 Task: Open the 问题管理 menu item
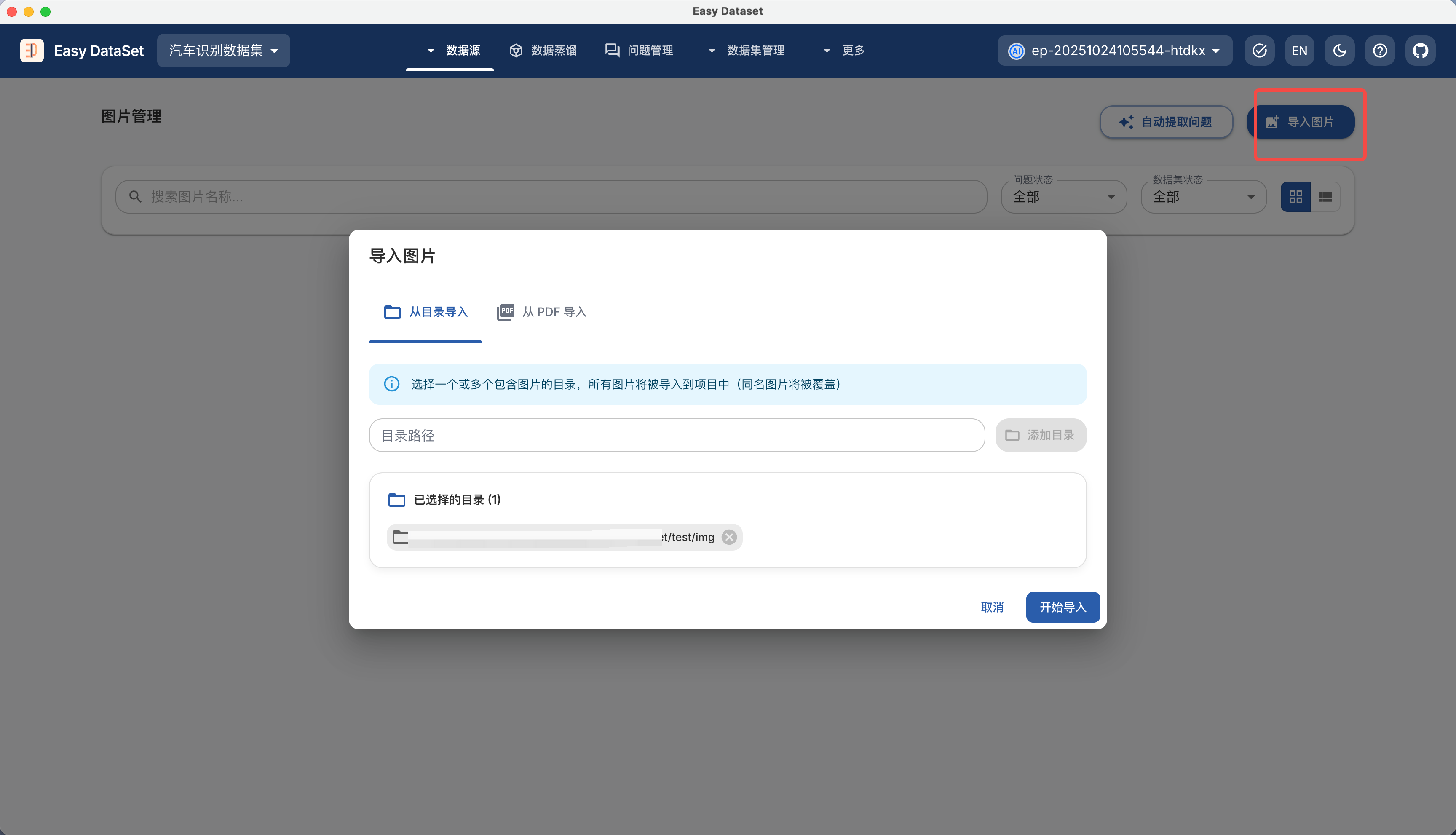(x=640, y=51)
